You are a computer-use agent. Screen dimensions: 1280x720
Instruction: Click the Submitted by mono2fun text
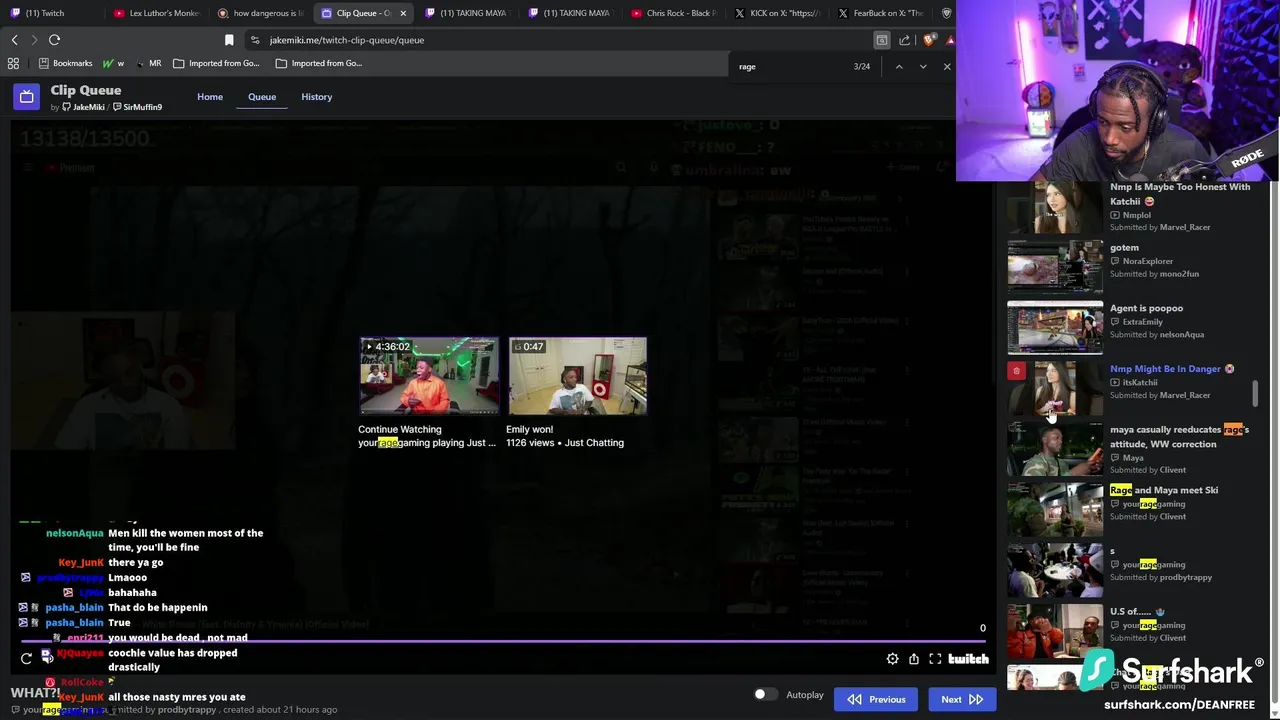1154,274
